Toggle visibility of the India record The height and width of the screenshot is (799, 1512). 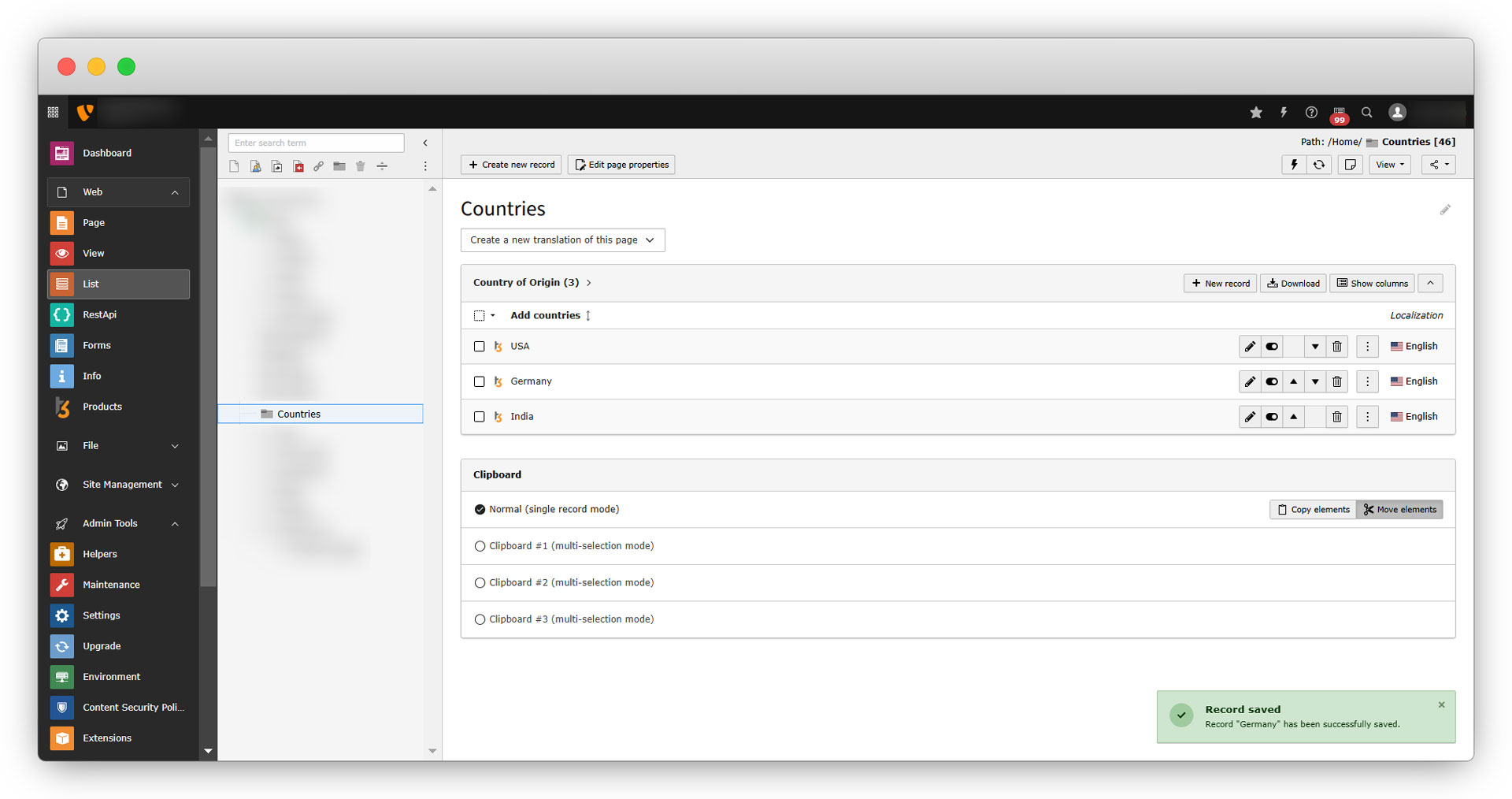tap(1272, 417)
